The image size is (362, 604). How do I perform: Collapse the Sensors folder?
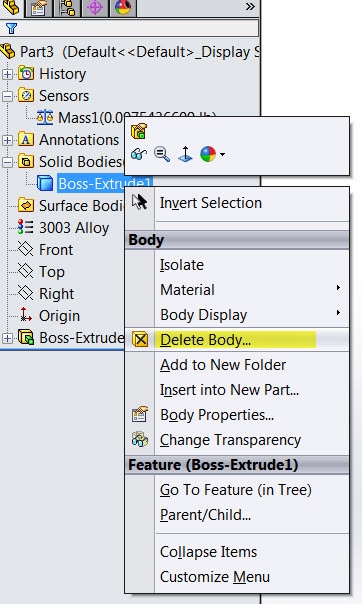point(7,96)
